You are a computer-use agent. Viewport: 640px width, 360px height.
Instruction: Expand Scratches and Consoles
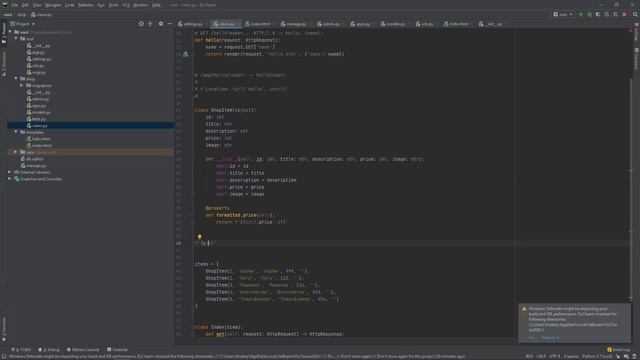click(x=10, y=179)
